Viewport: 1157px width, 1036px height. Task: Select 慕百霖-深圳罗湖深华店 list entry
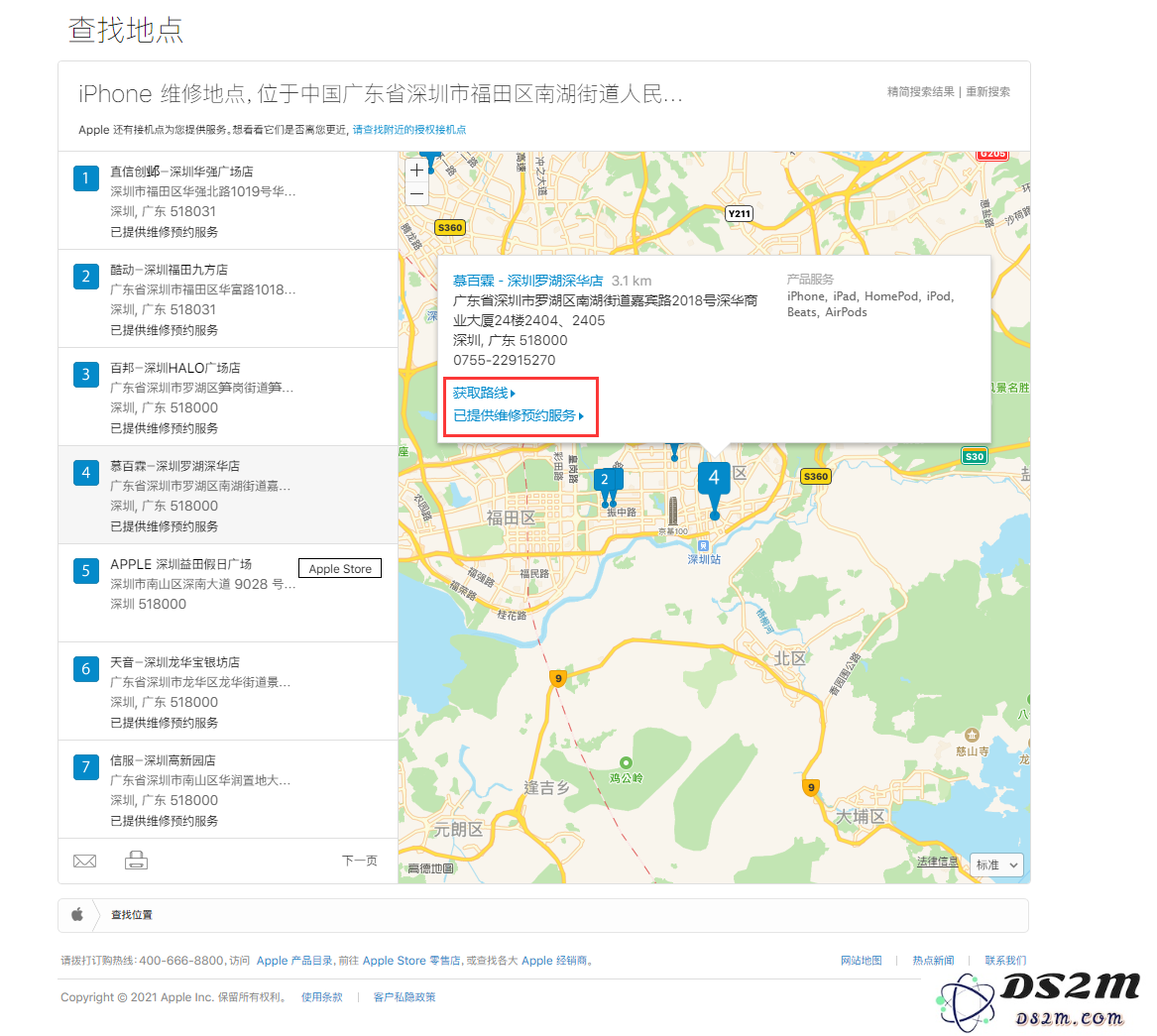click(x=228, y=495)
